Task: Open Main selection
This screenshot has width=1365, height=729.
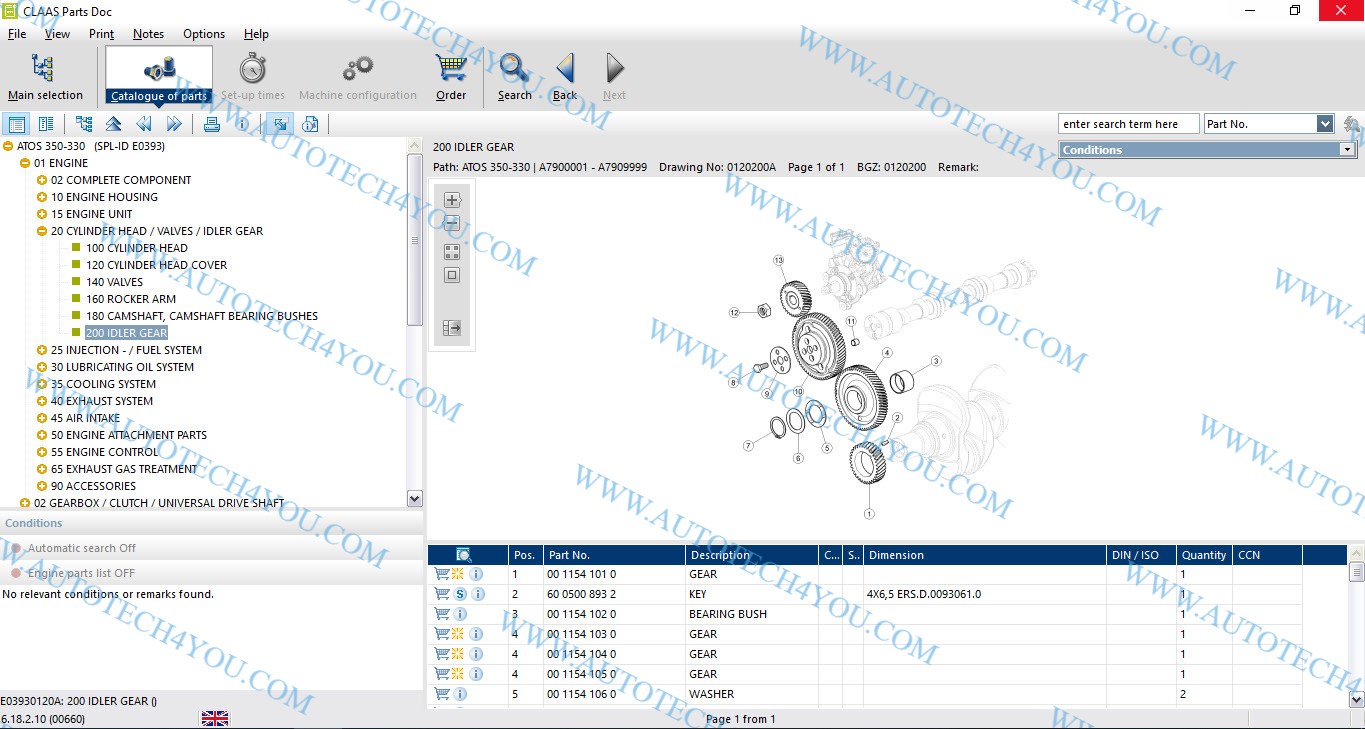Action: tap(45, 77)
